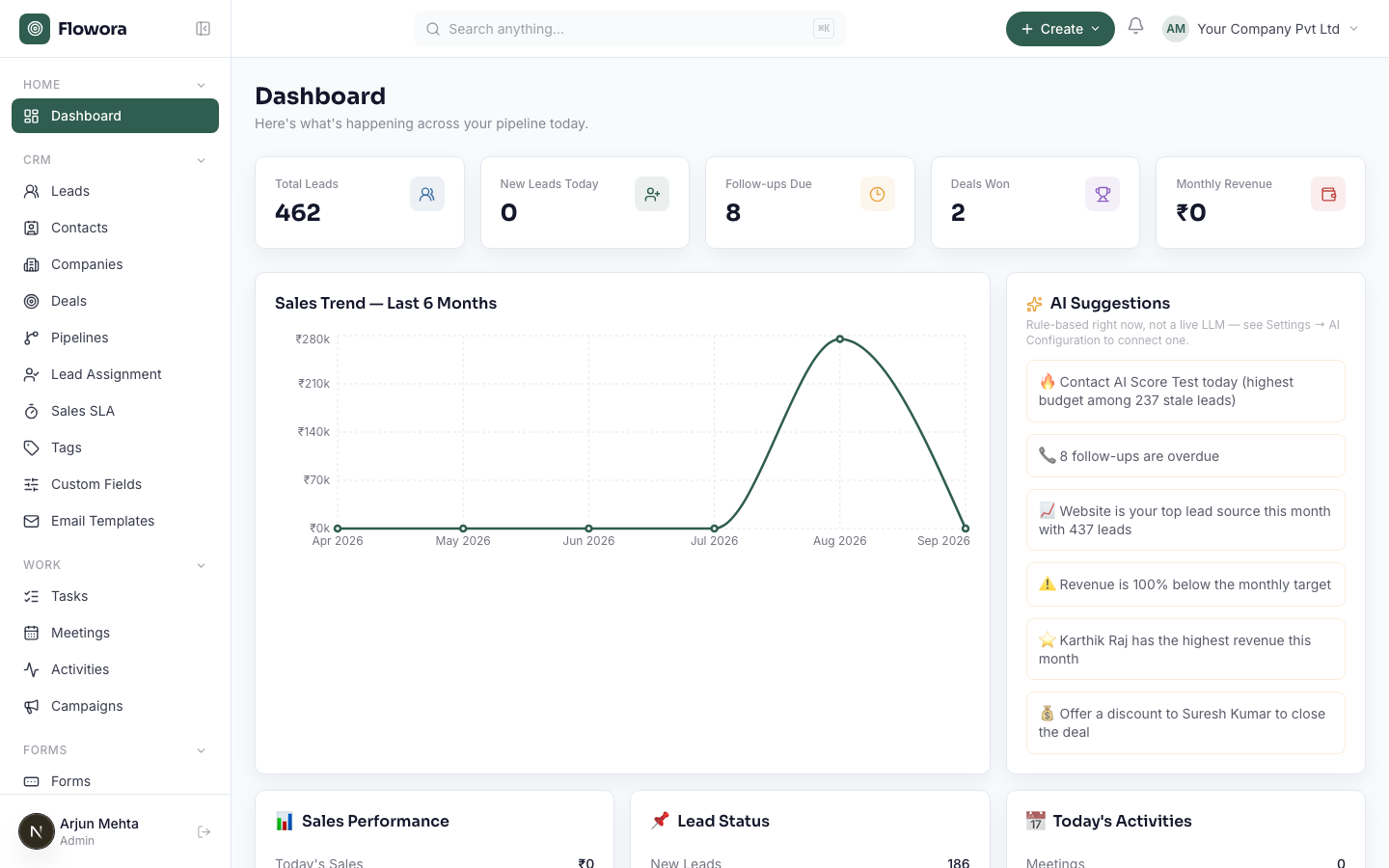Click Total Leads card value 462
The image size is (1389, 868).
pyautogui.click(x=298, y=213)
